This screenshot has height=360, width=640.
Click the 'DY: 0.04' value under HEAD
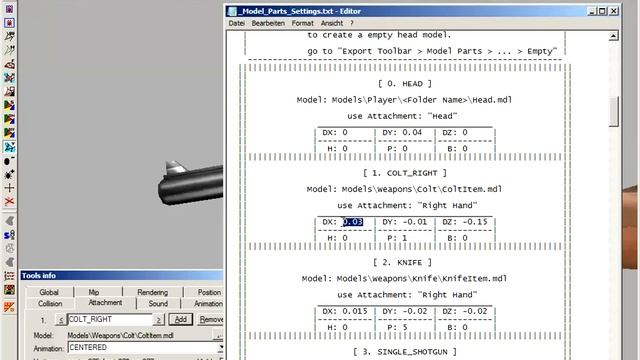[402, 132]
